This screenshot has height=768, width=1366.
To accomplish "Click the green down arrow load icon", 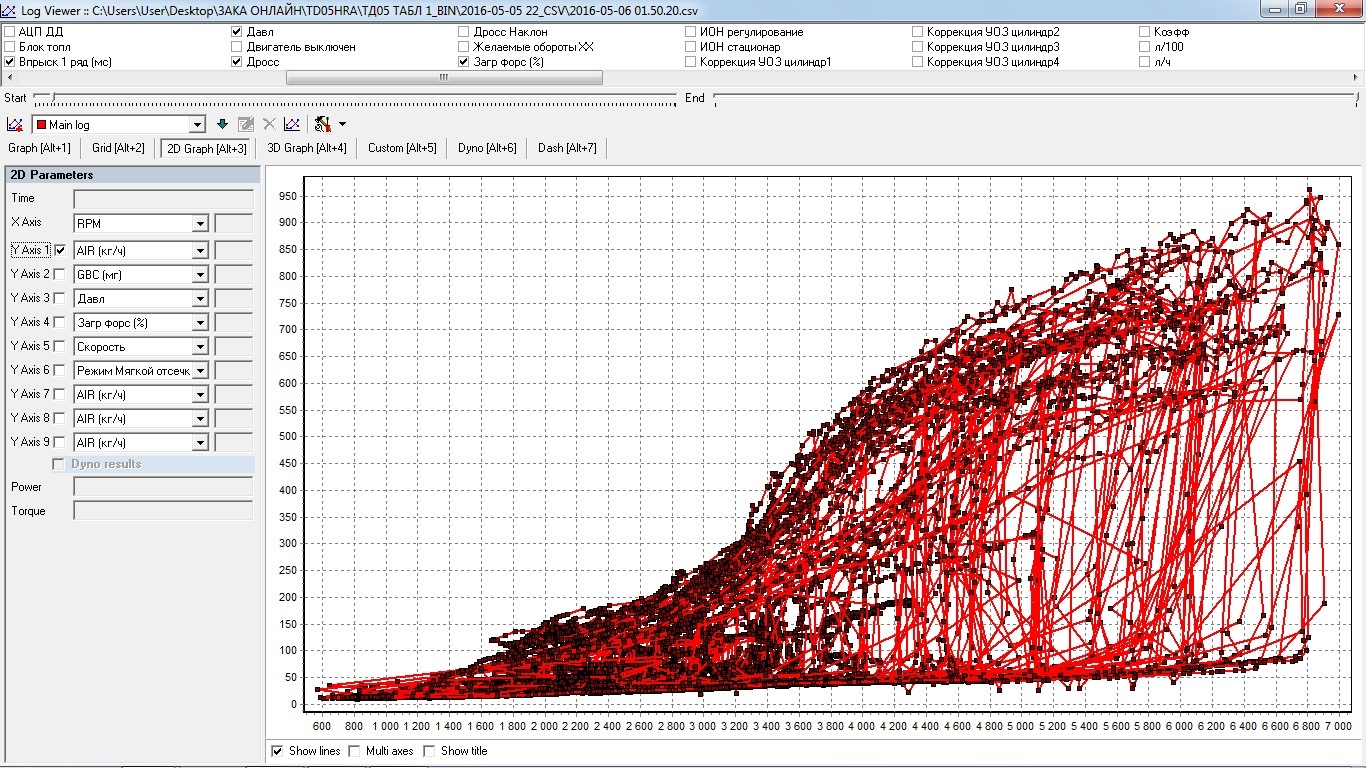I will pyautogui.click(x=223, y=124).
